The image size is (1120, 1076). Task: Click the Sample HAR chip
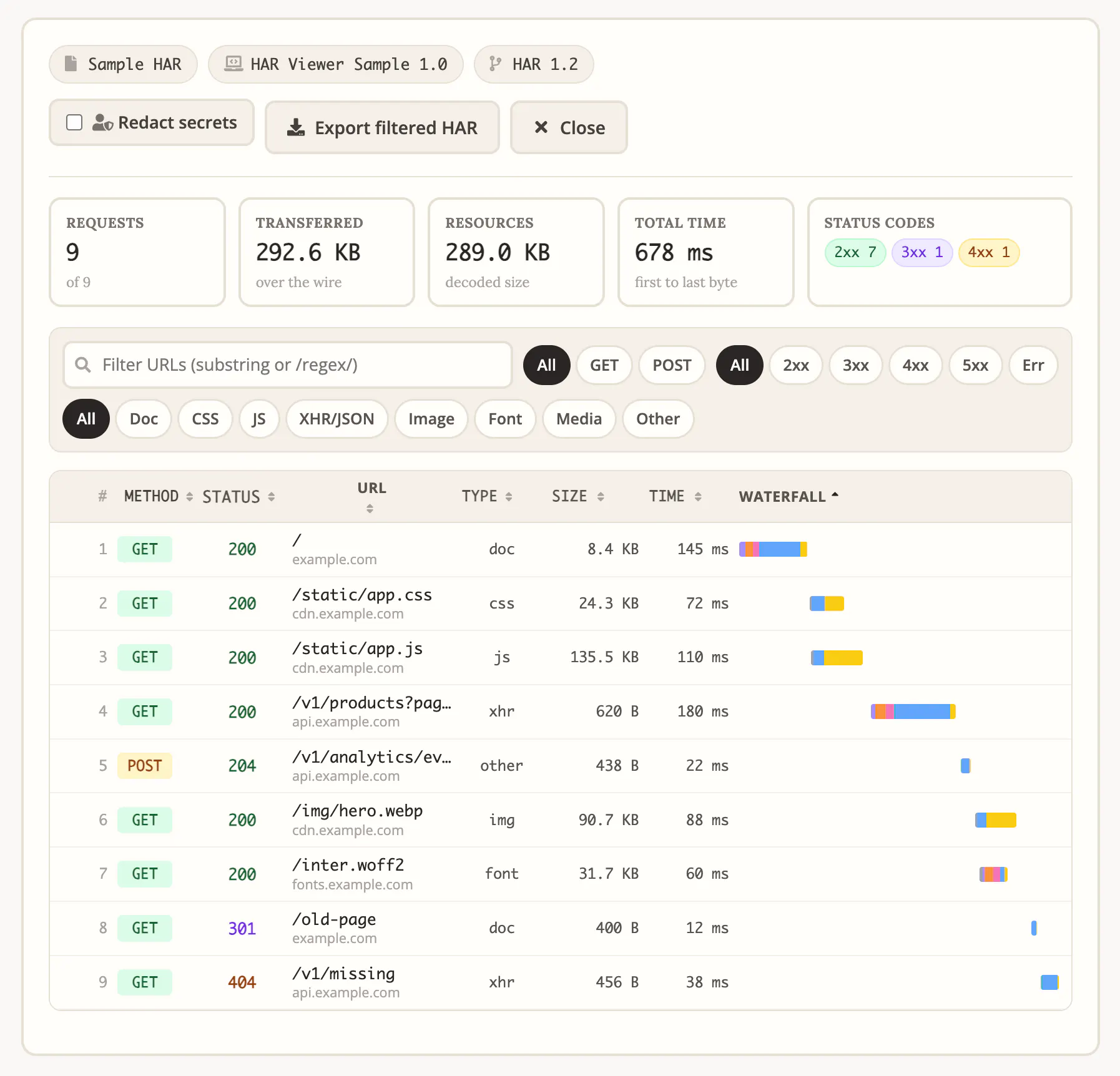click(124, 64)
